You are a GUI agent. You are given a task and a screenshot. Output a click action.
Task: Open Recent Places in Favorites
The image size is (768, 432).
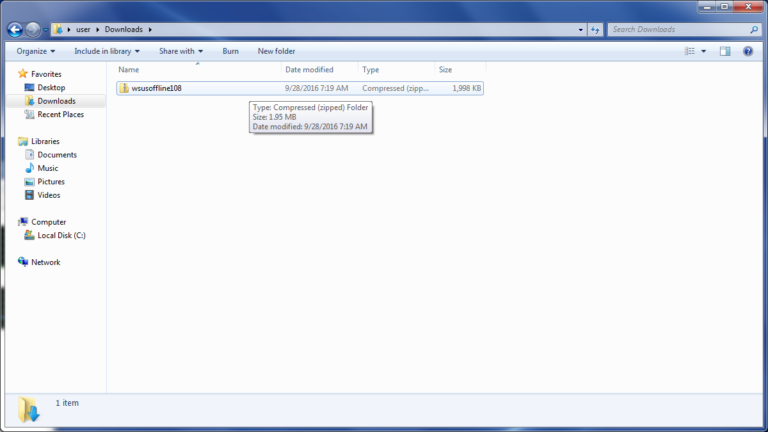60,114
